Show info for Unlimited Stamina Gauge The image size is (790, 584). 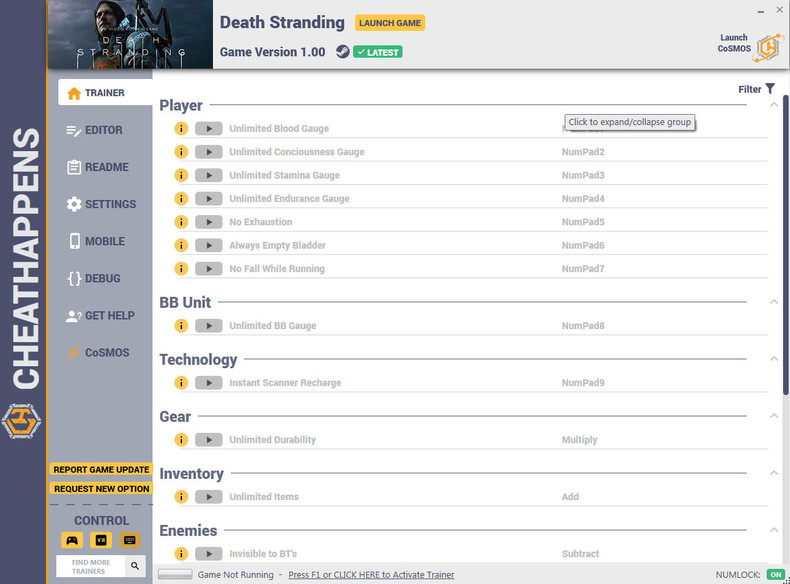[181, 175]
